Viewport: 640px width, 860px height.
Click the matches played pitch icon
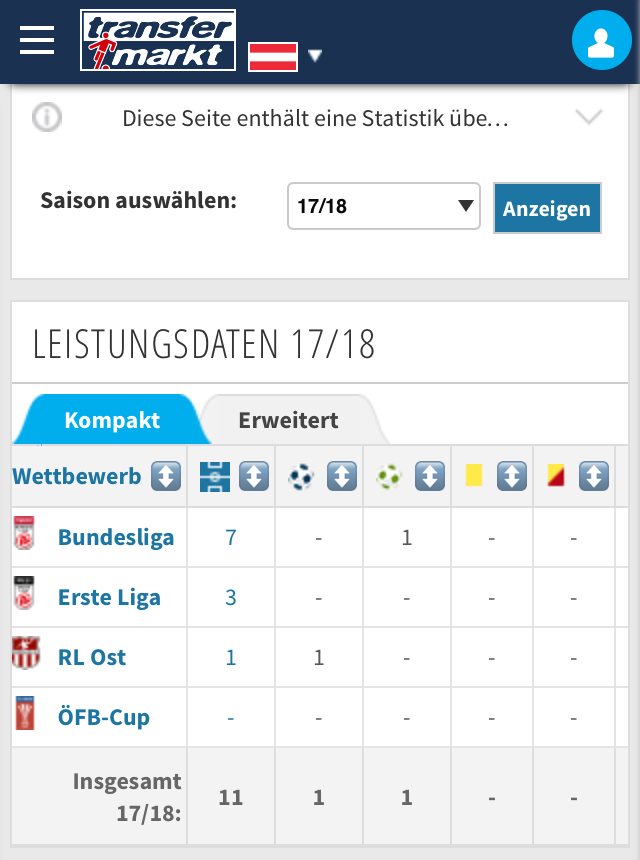[214, 476]
